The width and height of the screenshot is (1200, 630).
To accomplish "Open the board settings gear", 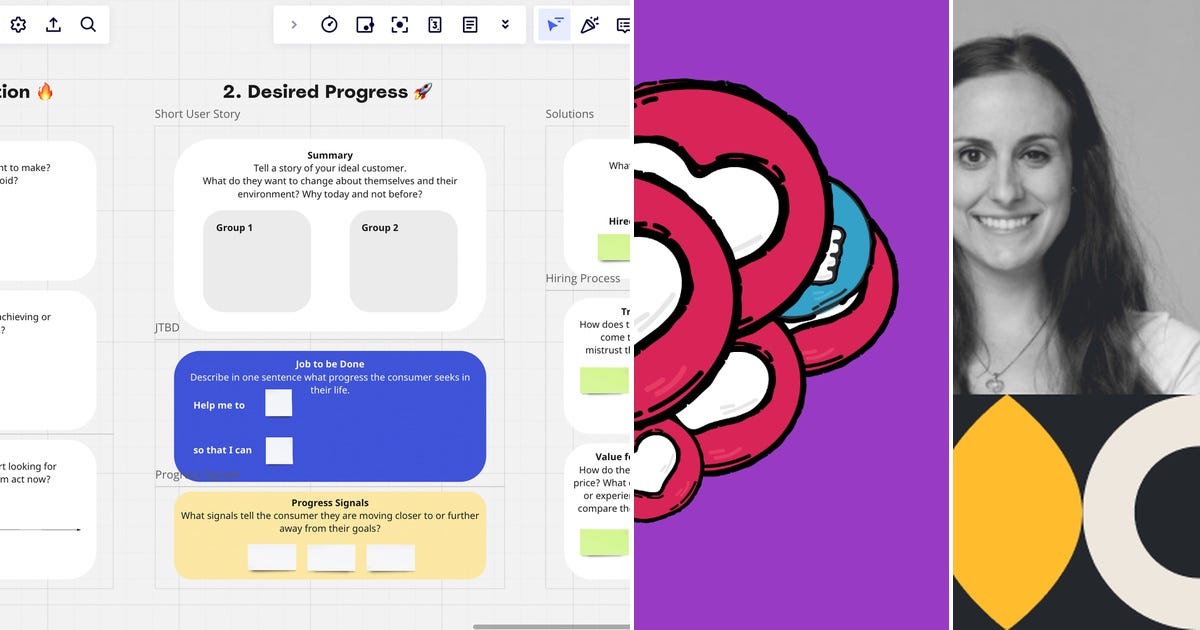I will point(18,24).
